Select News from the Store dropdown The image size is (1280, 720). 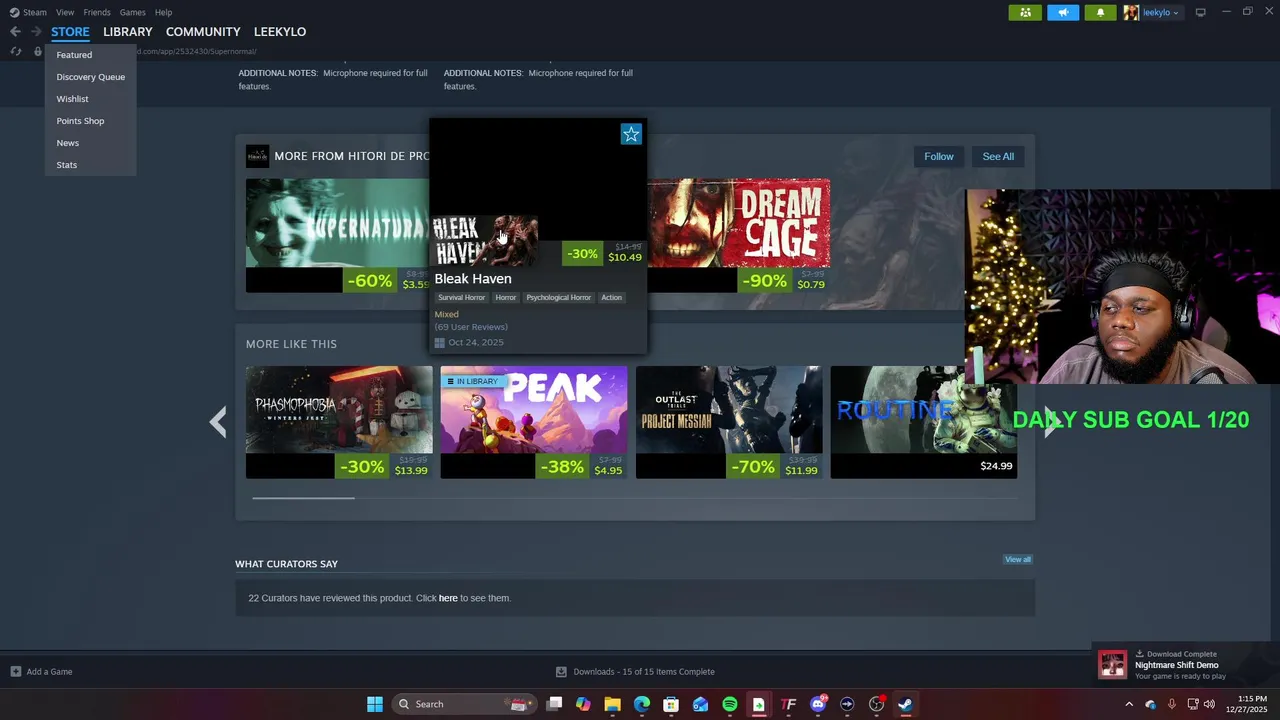[67, 143]
